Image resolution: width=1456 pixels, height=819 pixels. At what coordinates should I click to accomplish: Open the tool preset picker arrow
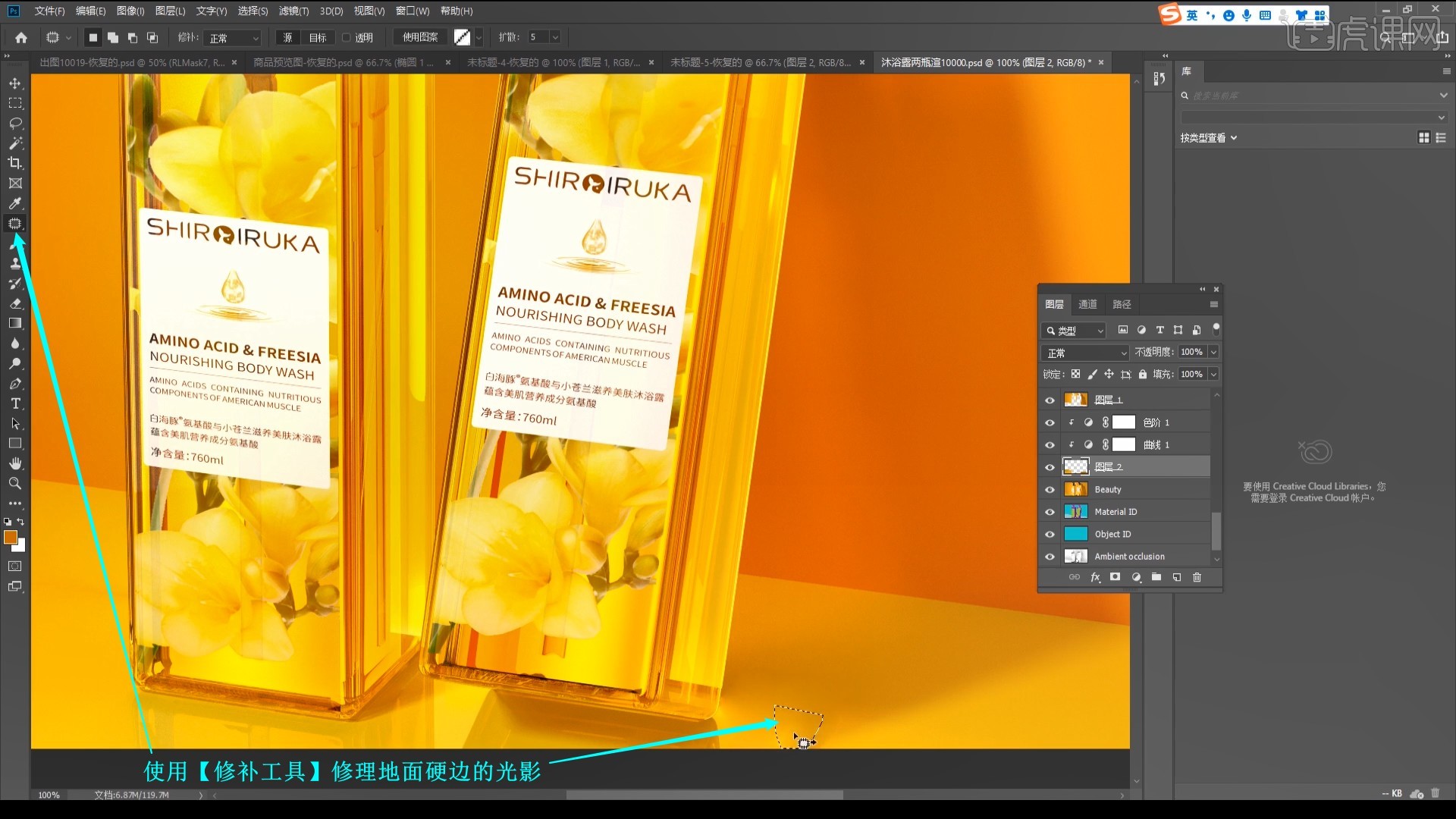(x=68, y=37)
